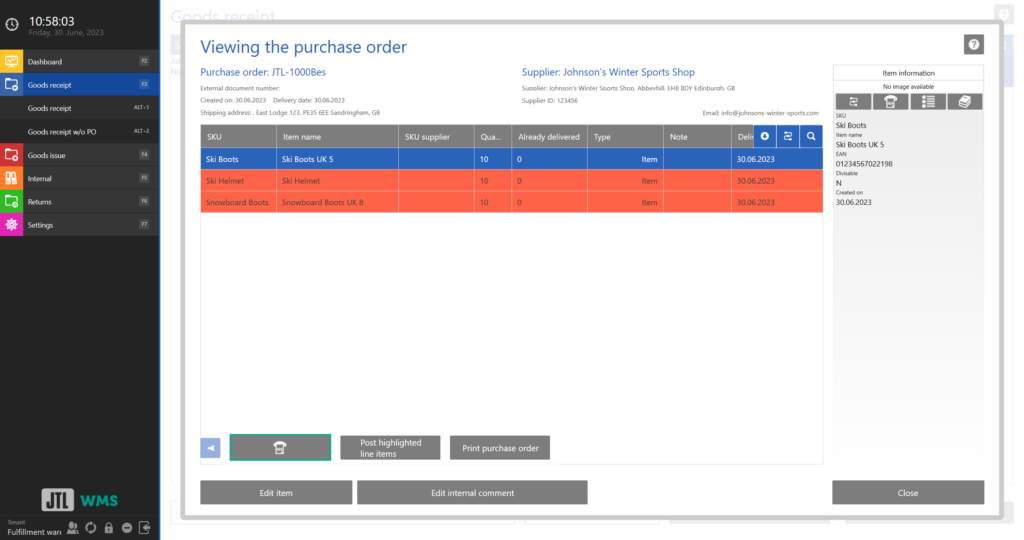Click the padlock icon in the bottom bar
The height and width of the screenshot is (540, 1024).
pos(108,527)
